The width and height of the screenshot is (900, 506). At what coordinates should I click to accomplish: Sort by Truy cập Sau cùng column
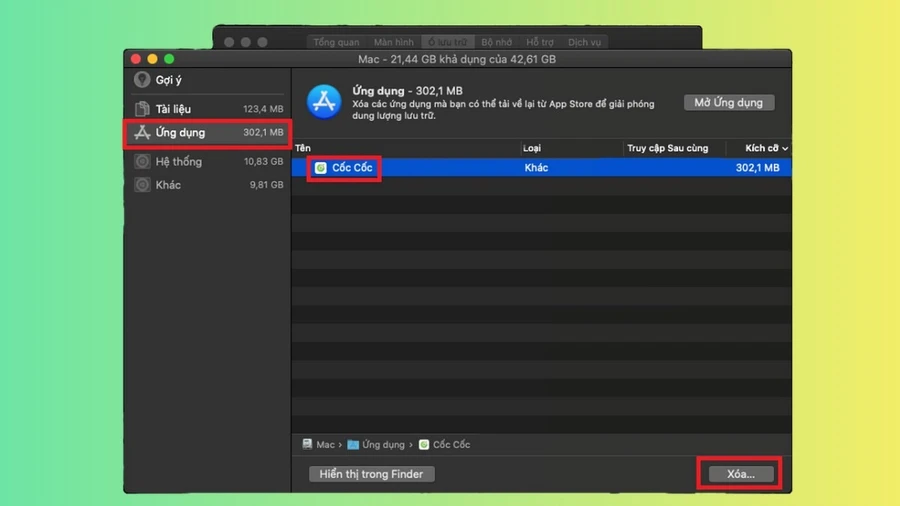pos(674,148)
